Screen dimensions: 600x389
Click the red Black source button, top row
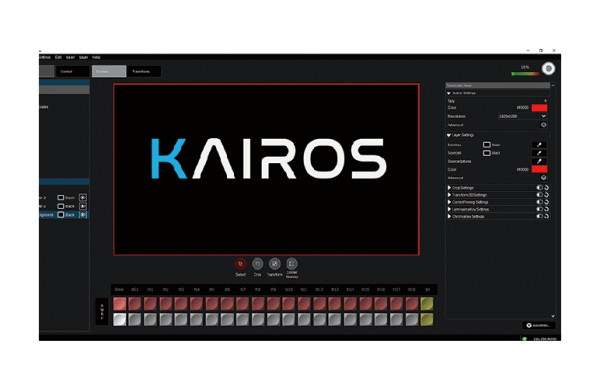pyautogui.click(x=119, y=304)
